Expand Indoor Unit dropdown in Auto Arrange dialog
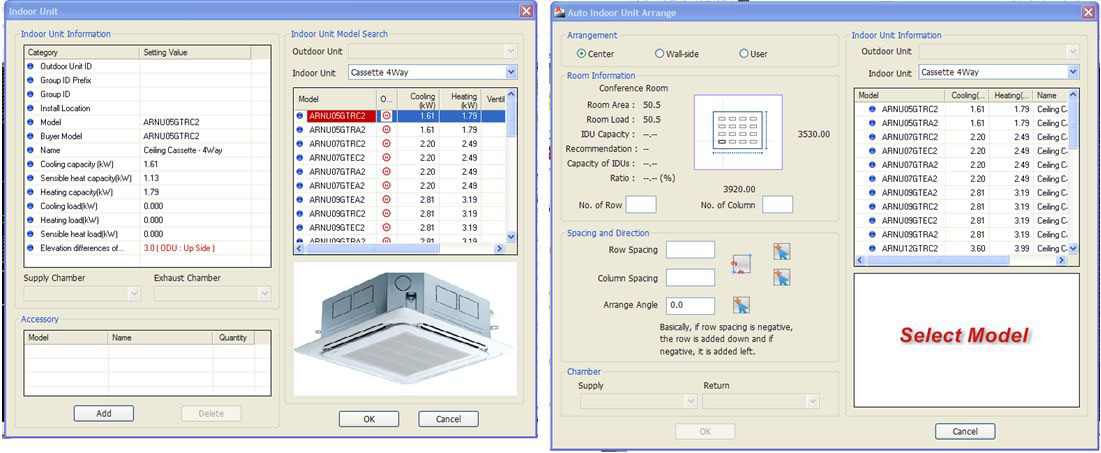 coord(1073,72)
